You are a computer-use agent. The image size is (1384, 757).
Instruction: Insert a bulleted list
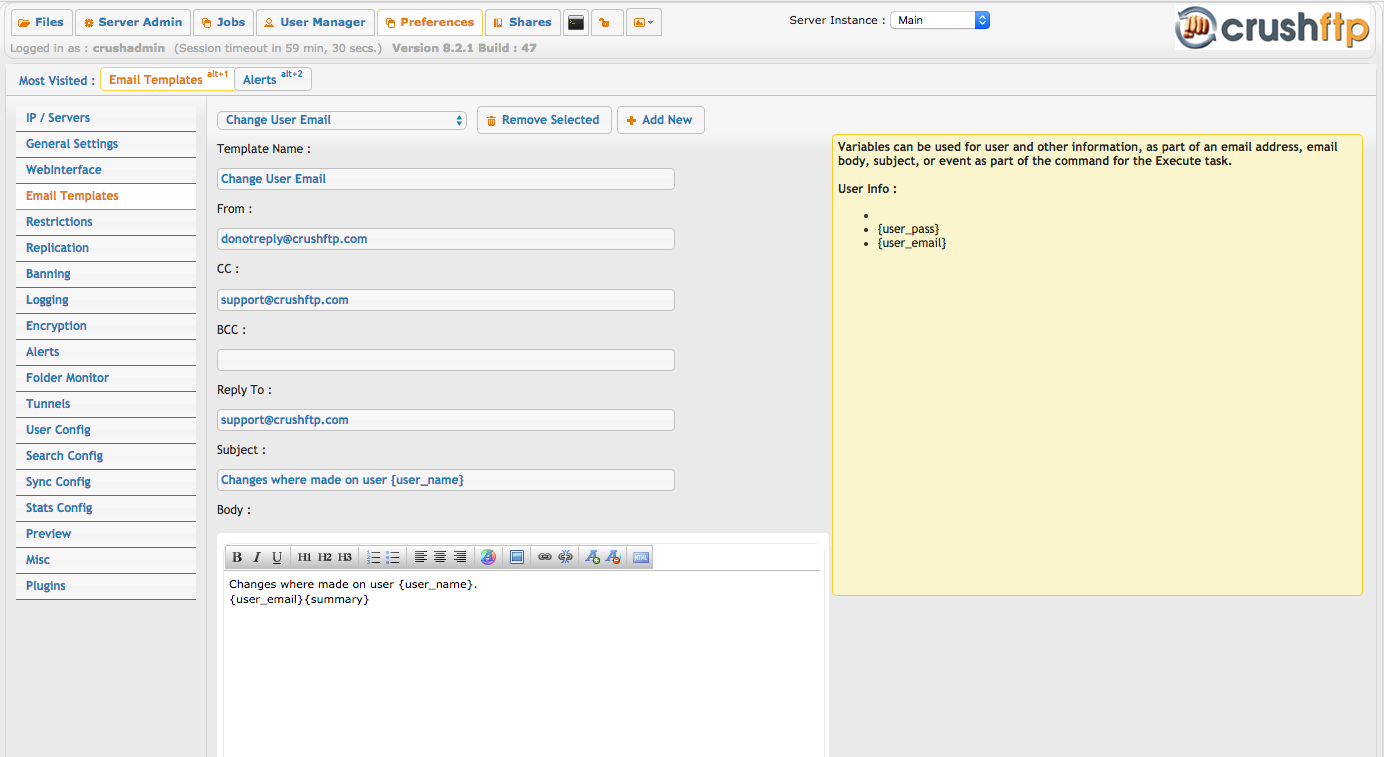pos(393,557)
